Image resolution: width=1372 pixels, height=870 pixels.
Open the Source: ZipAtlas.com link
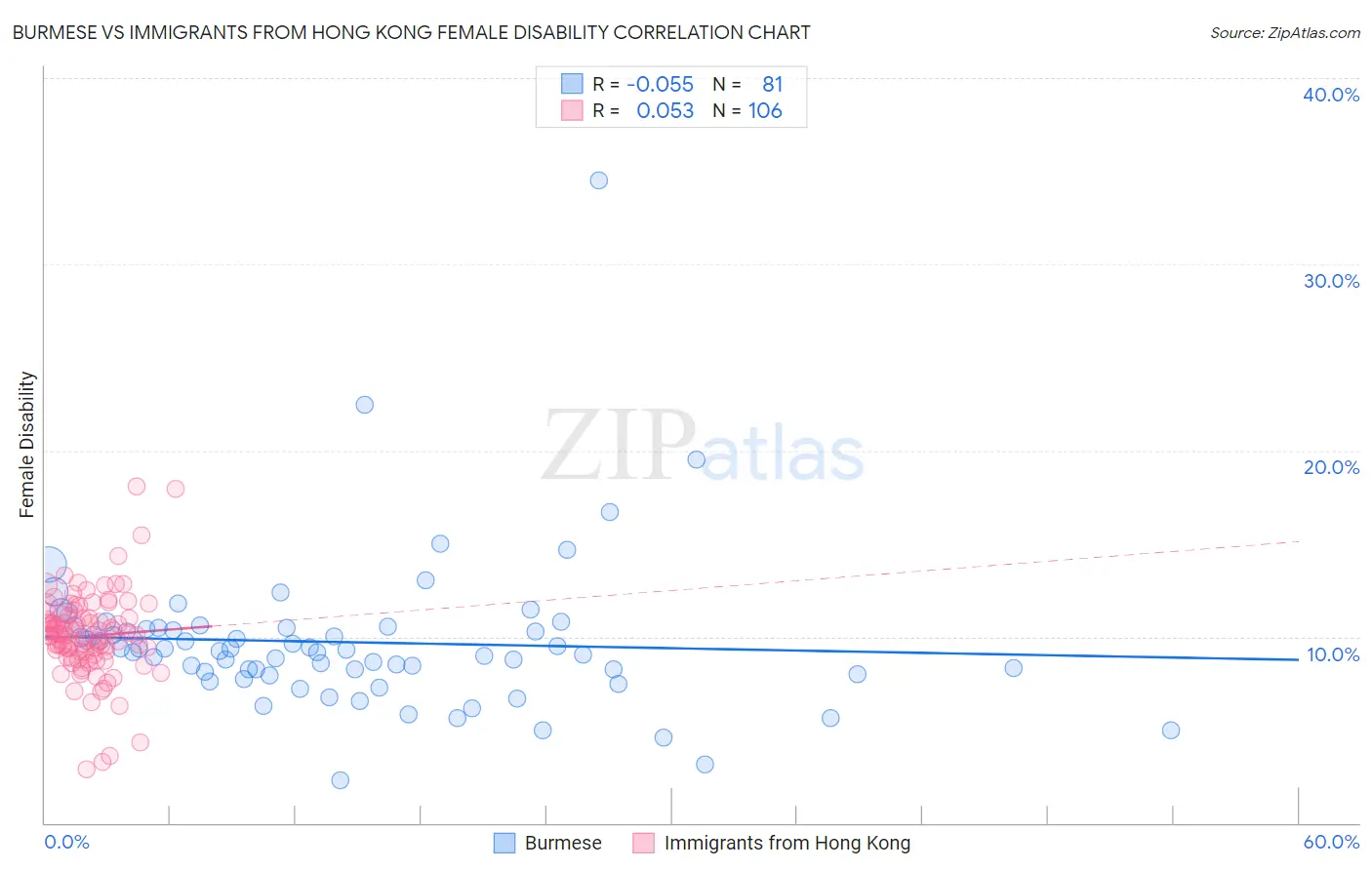click(1285, 32)
